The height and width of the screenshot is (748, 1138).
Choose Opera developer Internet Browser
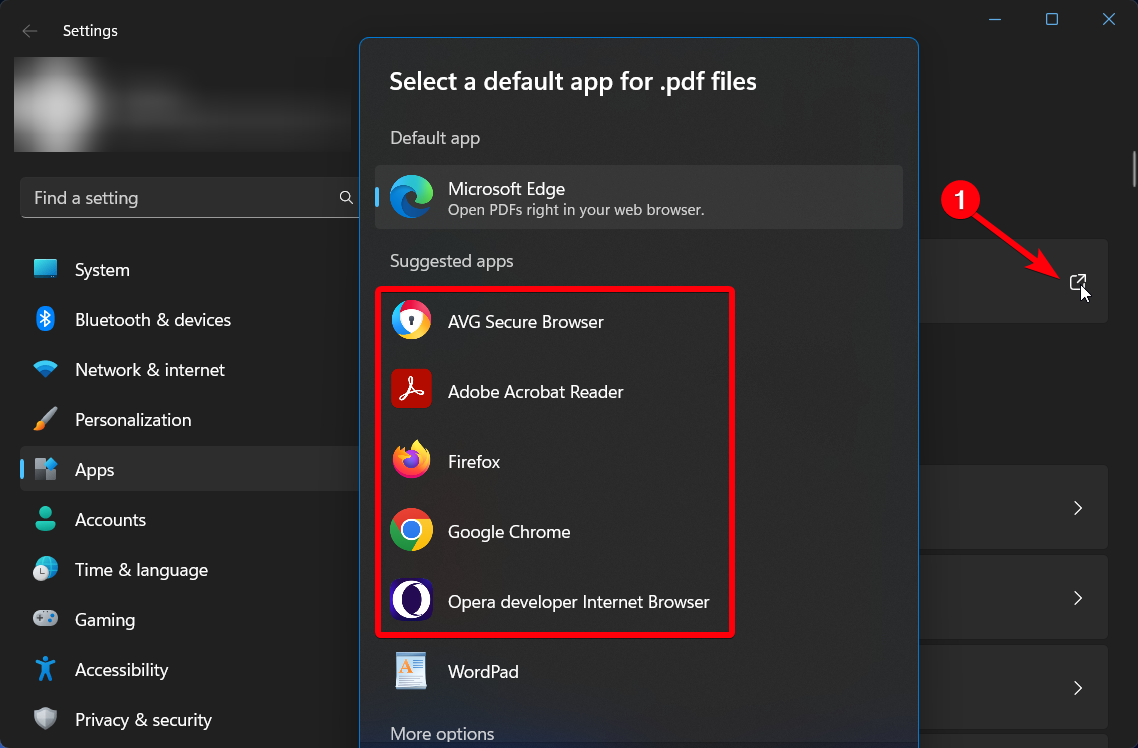[x=578, y=601]
